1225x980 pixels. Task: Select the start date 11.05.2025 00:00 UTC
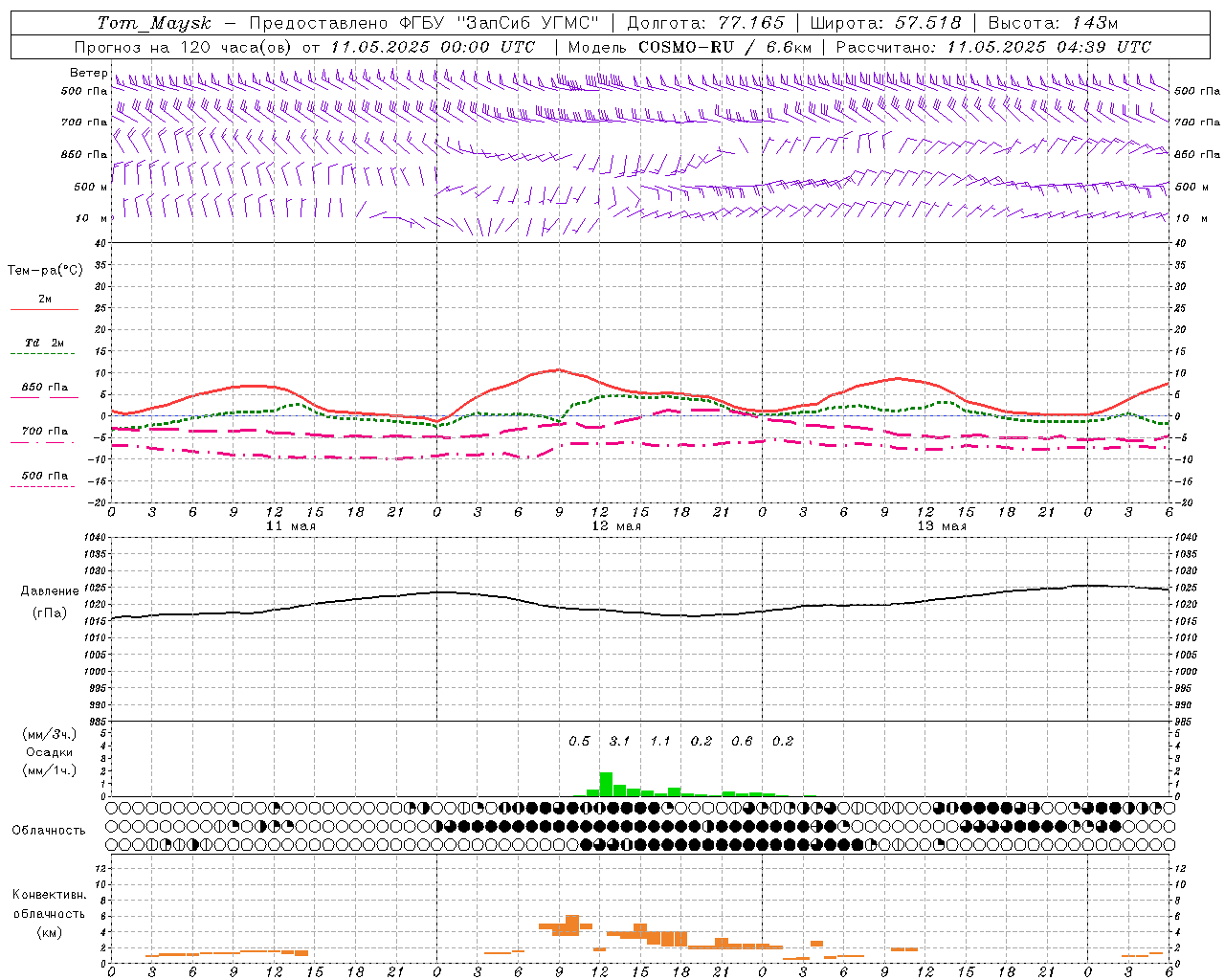tap(433, 47)
